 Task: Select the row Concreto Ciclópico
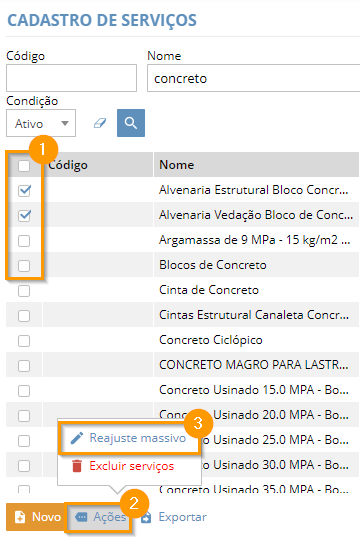182,340
